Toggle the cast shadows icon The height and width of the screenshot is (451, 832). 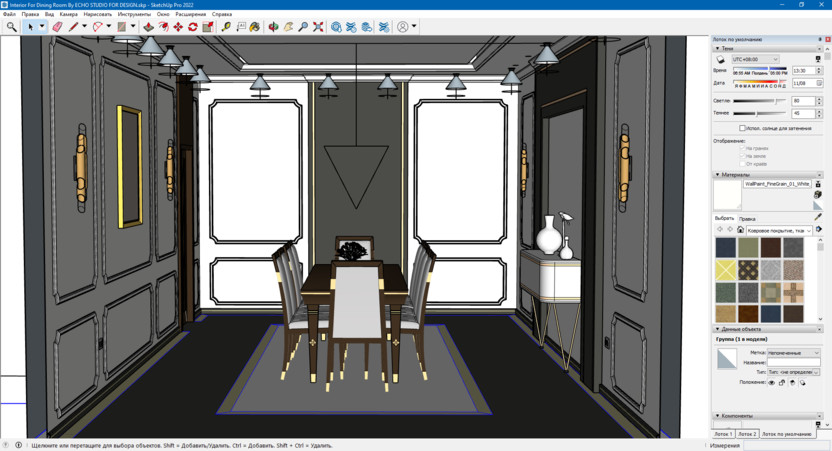802,383
